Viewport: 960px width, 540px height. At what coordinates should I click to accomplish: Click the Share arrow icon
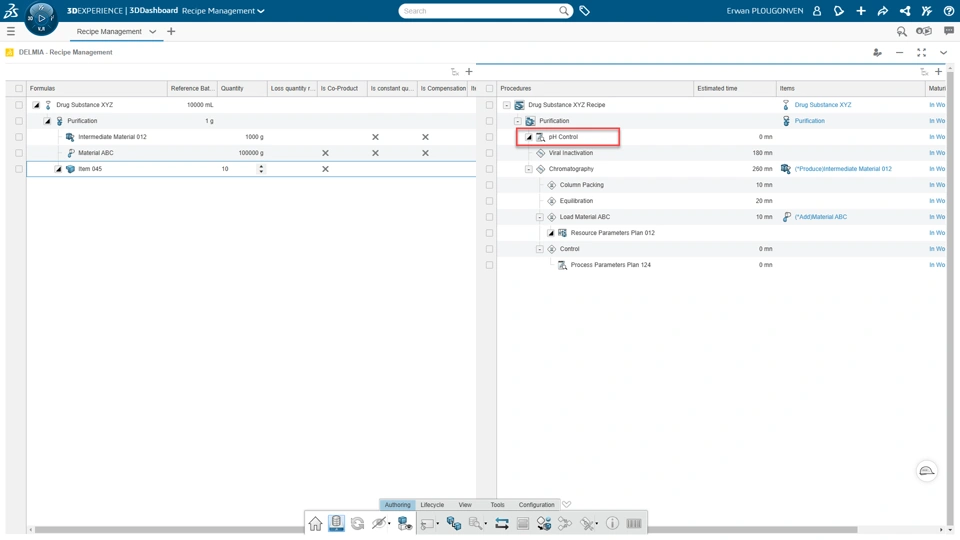click(883, 11)
